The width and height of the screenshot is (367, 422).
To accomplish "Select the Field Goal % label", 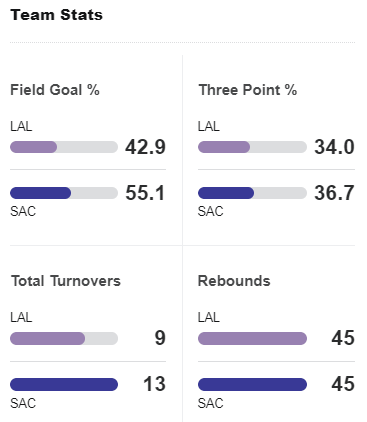I will [x=55, y=90].
